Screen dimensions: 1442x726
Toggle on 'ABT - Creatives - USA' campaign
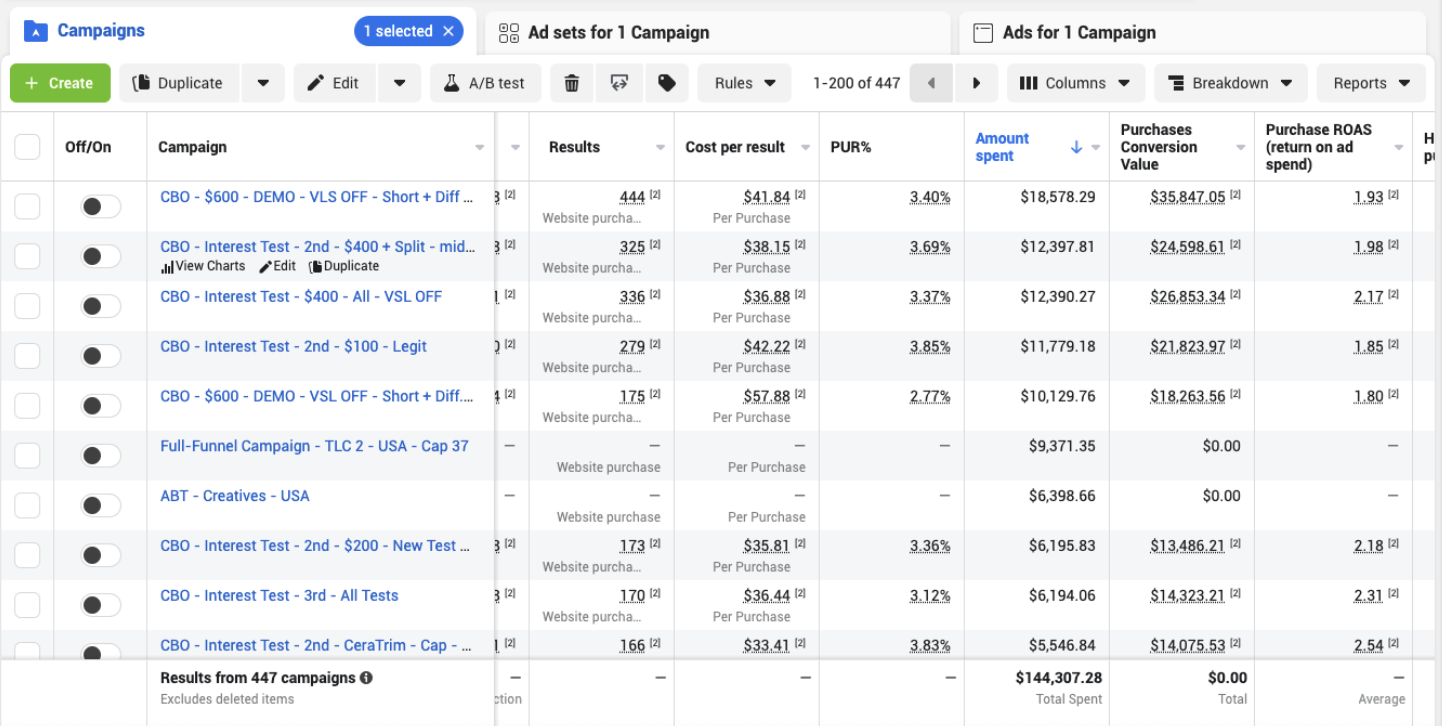(100, 505)
